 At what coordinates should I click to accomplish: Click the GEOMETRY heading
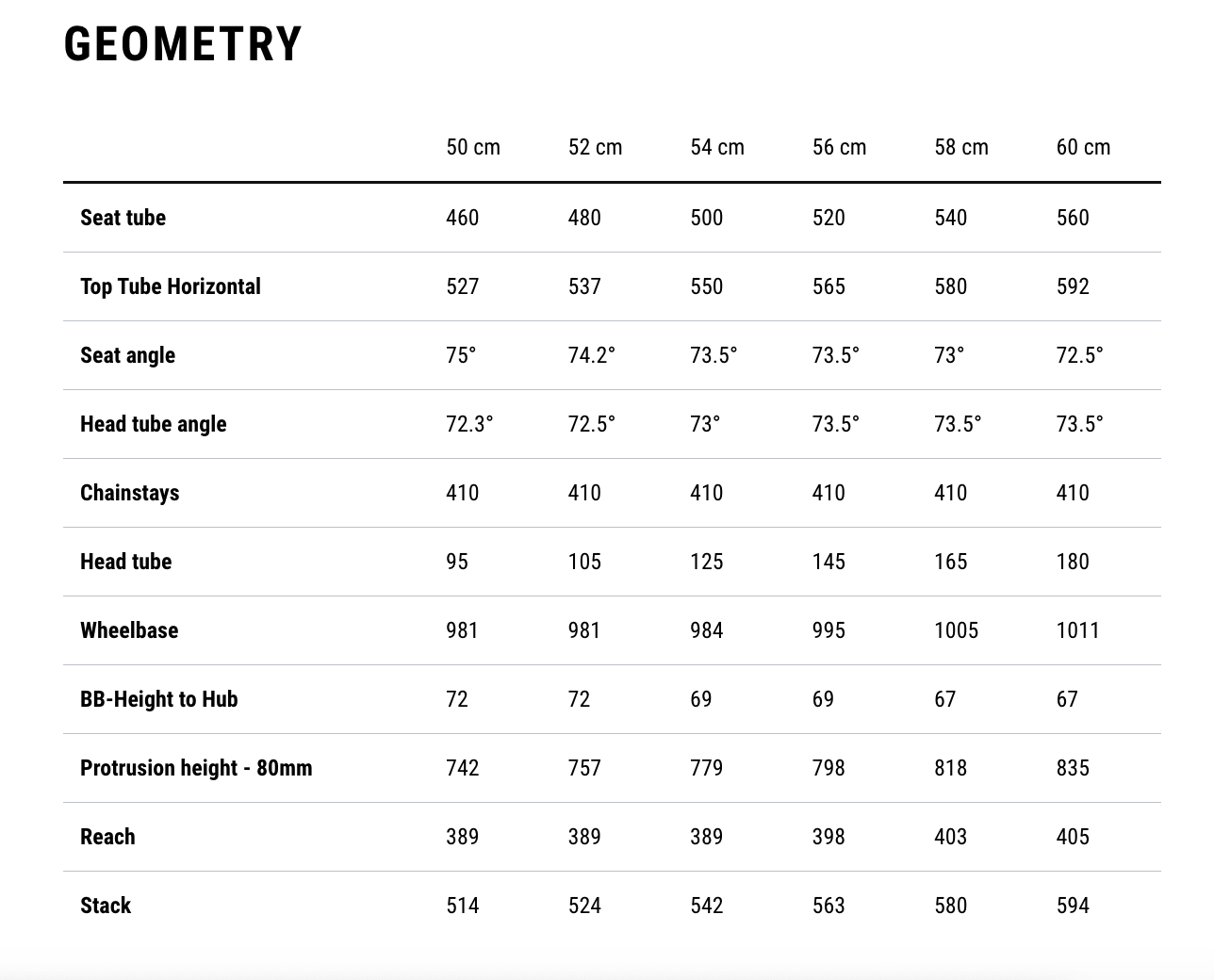[x=183, y=44]
